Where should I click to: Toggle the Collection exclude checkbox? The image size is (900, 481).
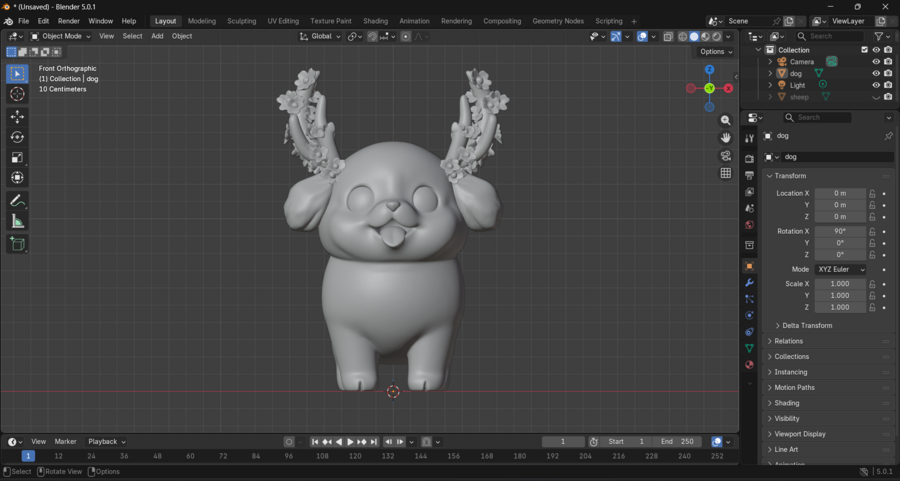(x=865, y=50)
